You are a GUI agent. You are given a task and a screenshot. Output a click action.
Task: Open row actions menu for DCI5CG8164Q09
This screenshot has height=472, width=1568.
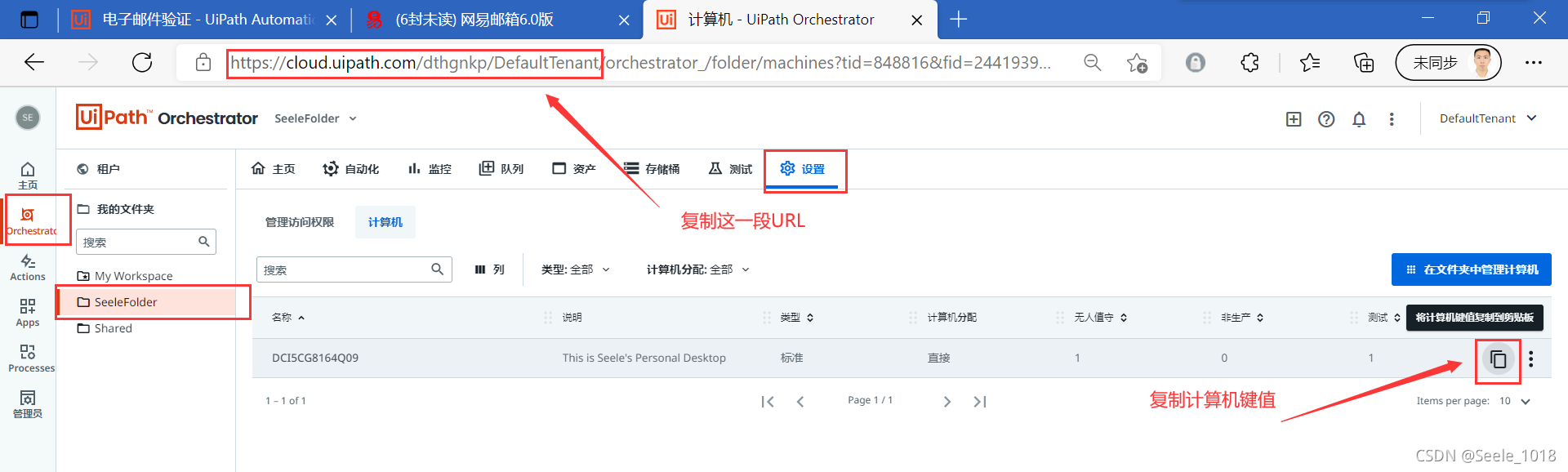1531,358
